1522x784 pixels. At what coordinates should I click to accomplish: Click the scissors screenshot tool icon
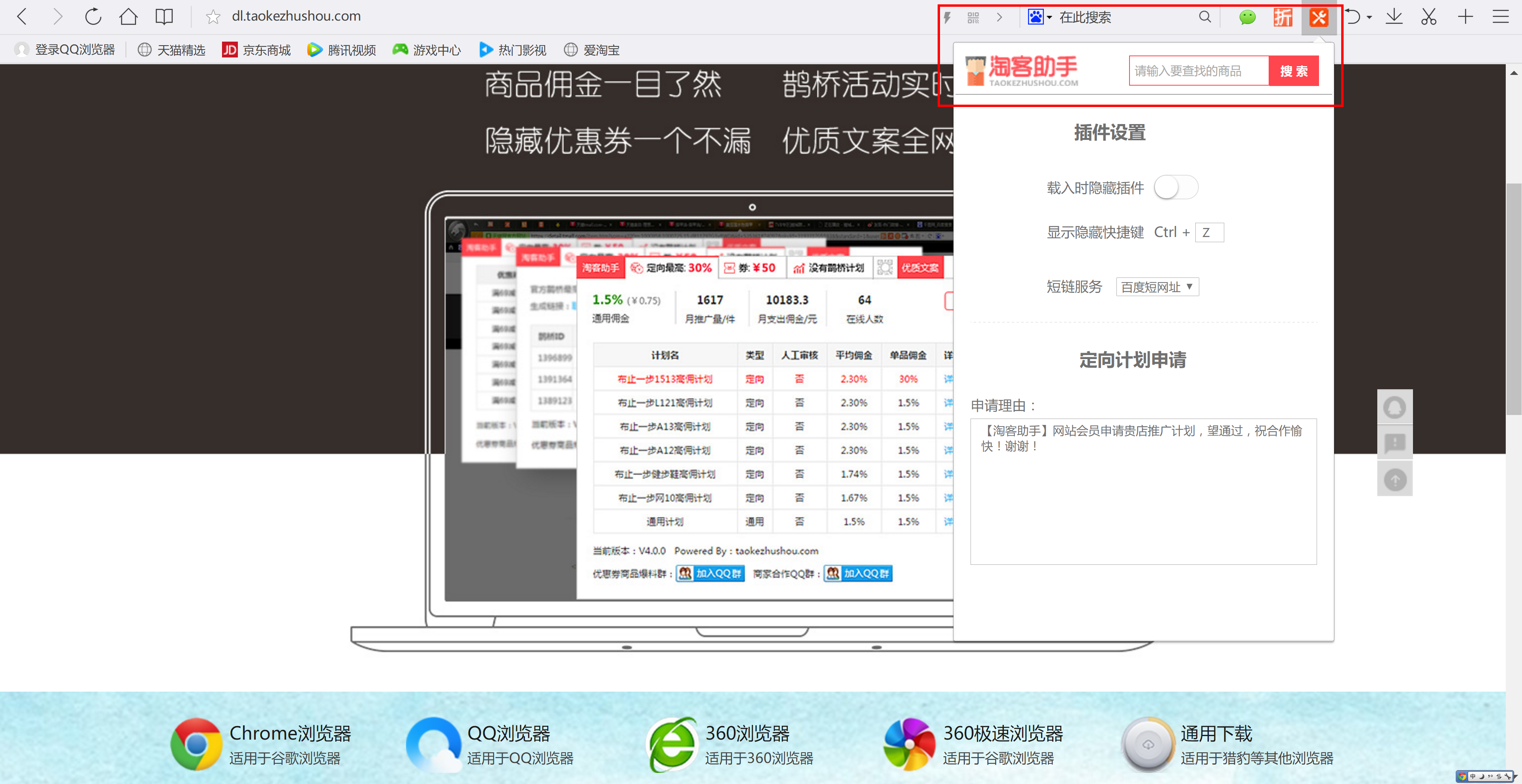point(1429,17)
